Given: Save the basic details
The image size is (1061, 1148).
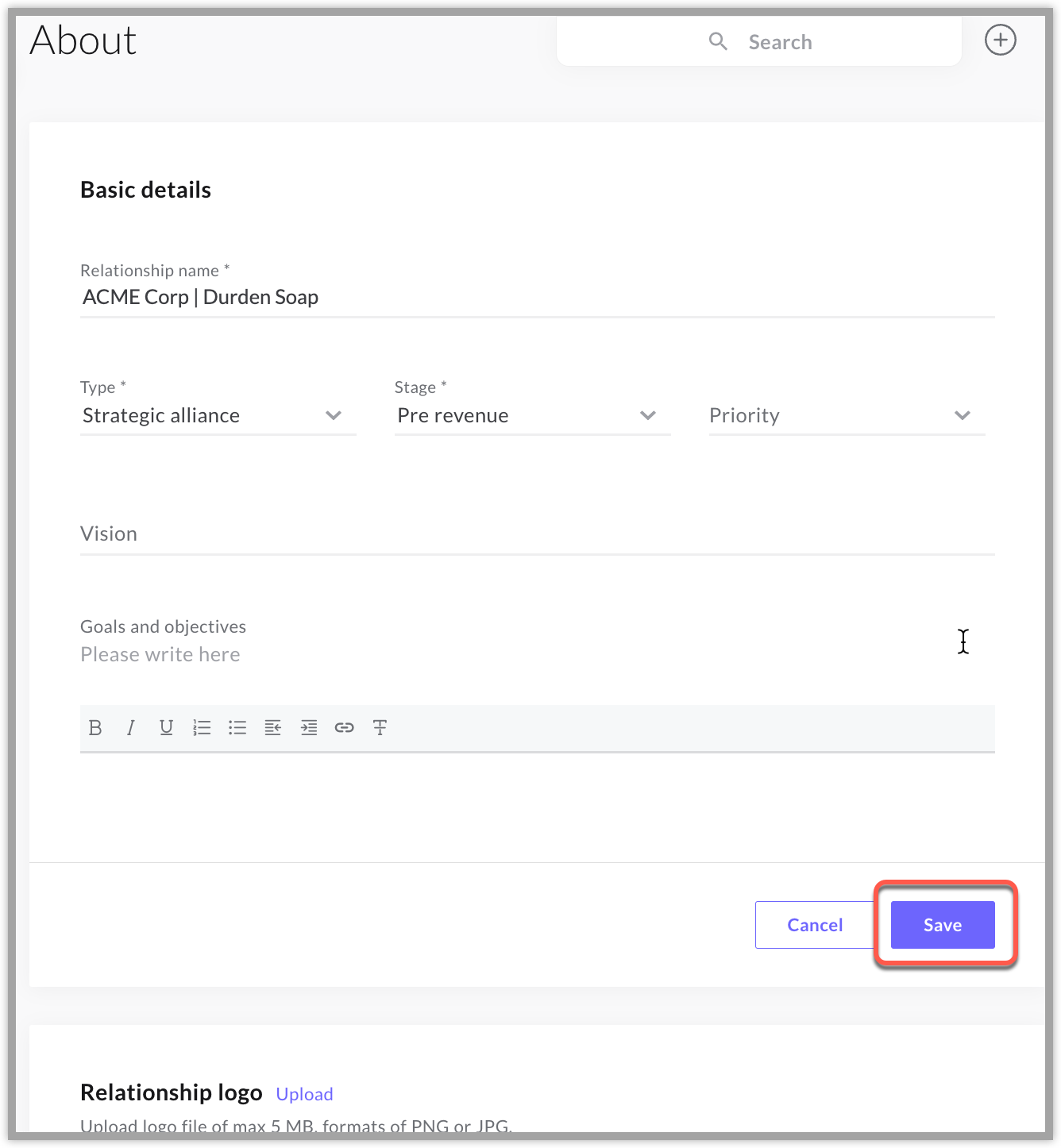Looking at the screenshot, I should tap(943, 925).
